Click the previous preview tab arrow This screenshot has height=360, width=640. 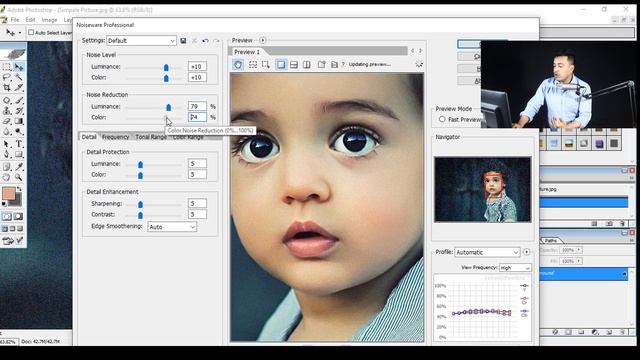(412, 51)
